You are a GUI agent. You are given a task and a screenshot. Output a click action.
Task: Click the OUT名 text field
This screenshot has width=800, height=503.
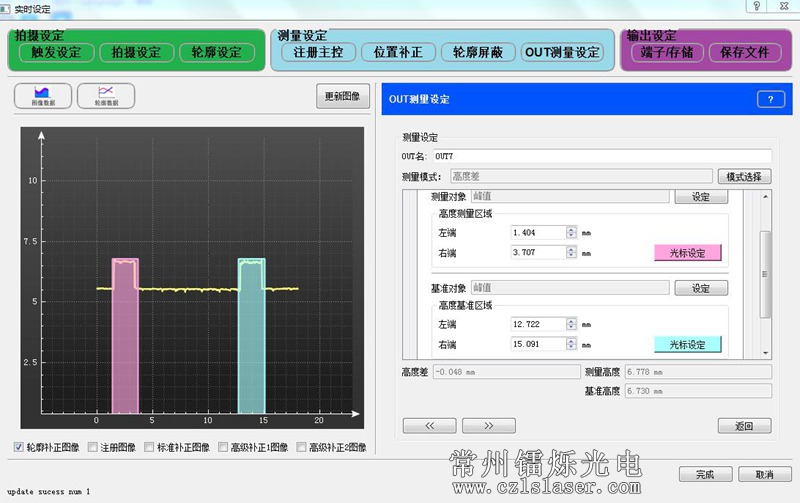click(600, 156)
